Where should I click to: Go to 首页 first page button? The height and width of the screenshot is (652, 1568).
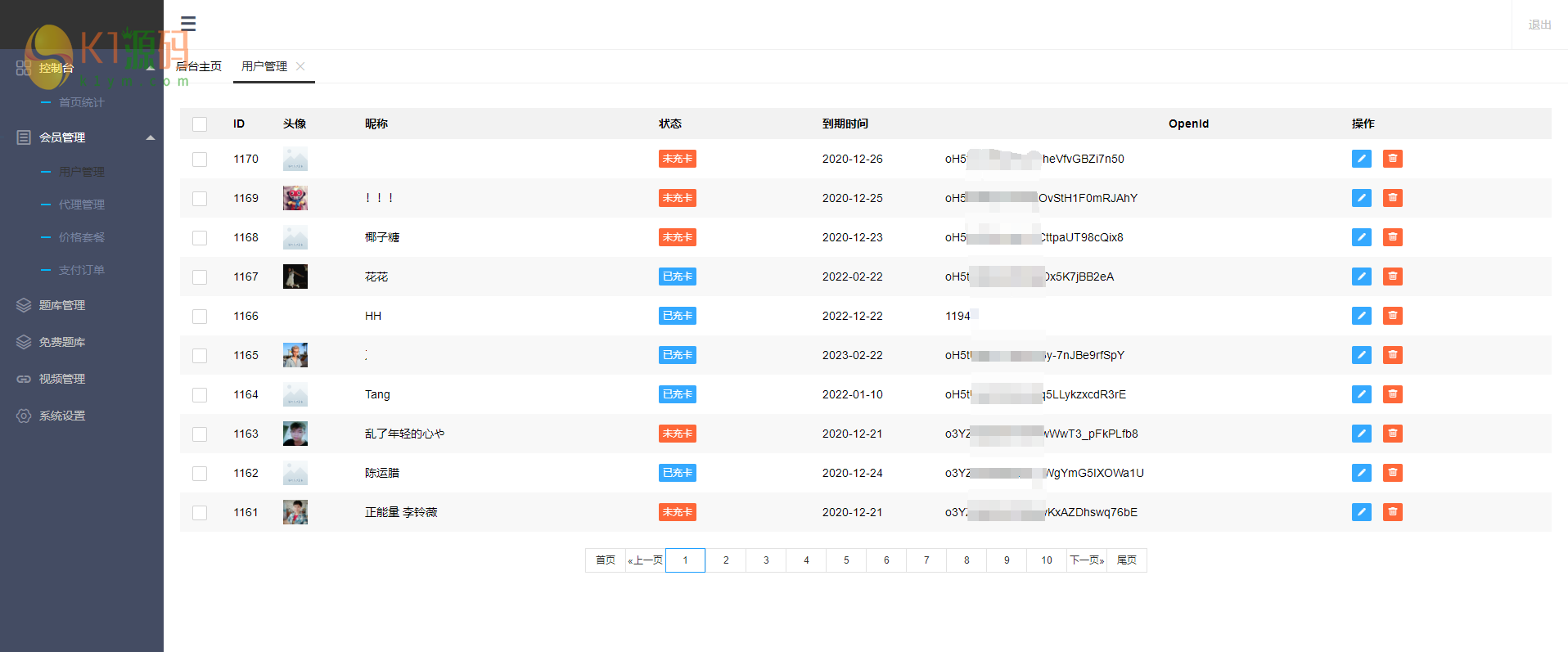[x=606, y=560]
